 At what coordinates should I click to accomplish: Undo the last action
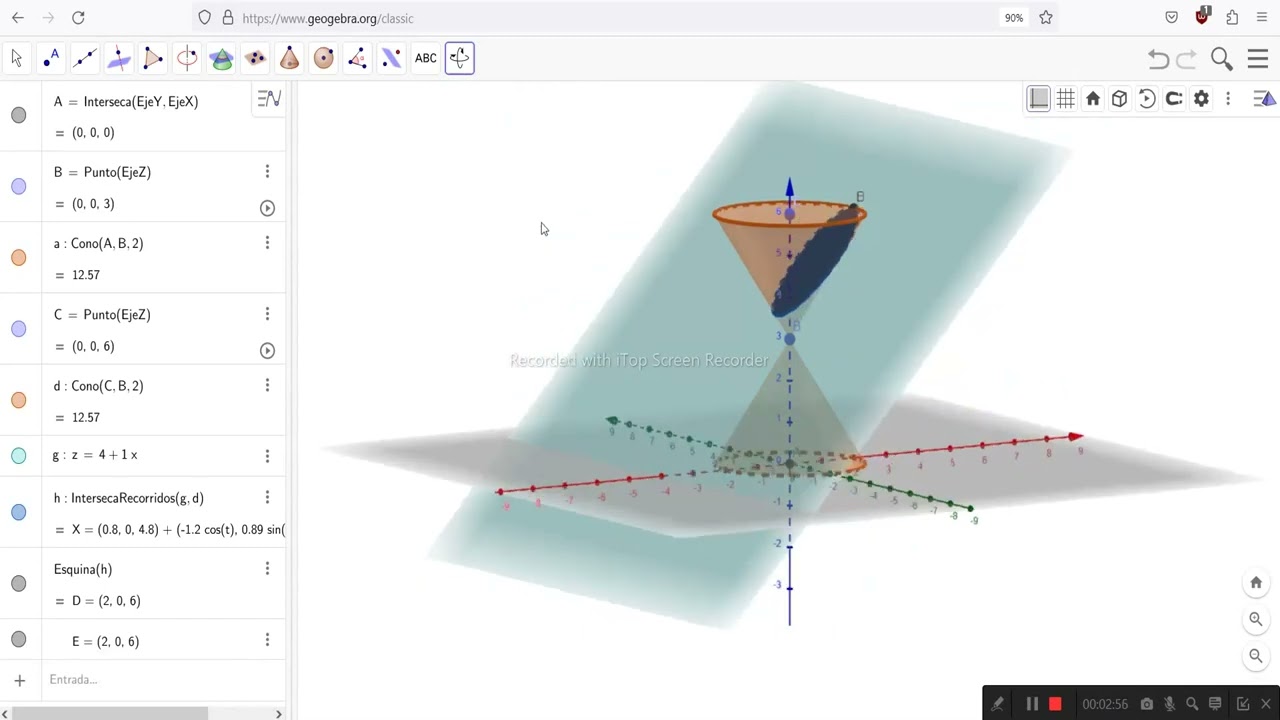point(1158,60)
